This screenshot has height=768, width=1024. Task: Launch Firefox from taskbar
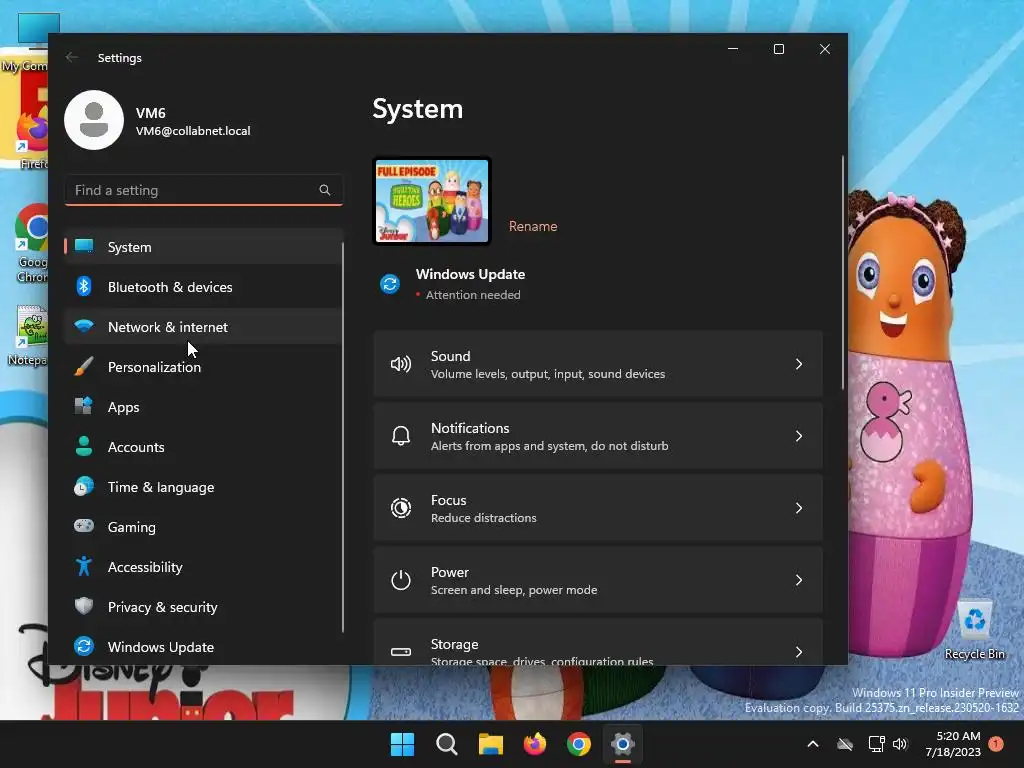[535, 744]
